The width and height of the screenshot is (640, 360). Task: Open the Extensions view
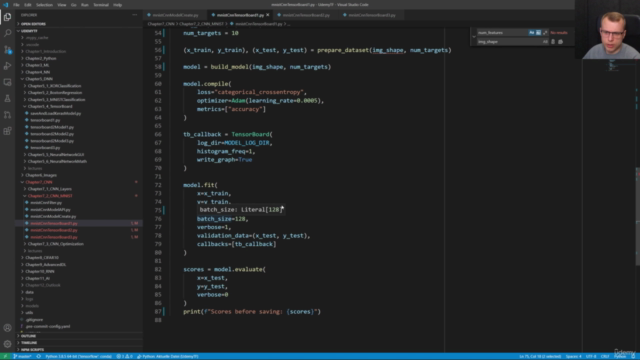(x=7, y=131)
